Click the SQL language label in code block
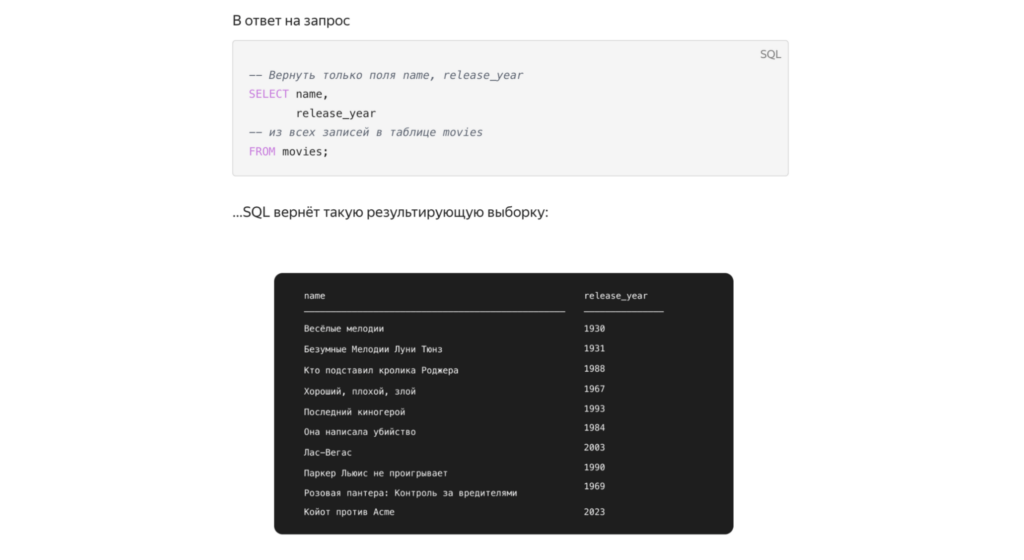The height and width of the screenshot is (560, 1024). click(770, 54)
